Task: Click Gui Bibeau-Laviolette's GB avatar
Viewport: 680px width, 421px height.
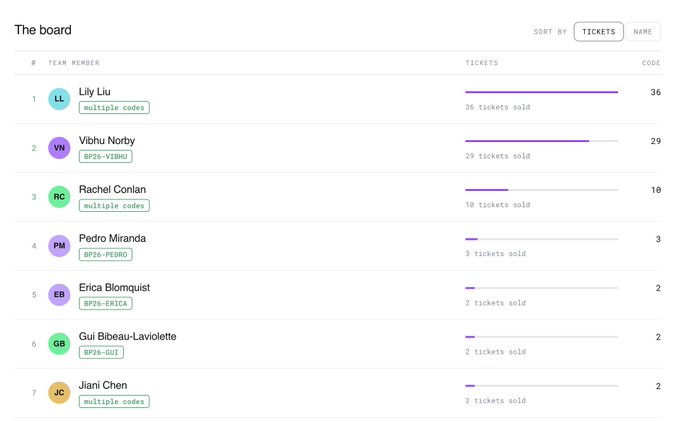Action: tap(59, 344)
